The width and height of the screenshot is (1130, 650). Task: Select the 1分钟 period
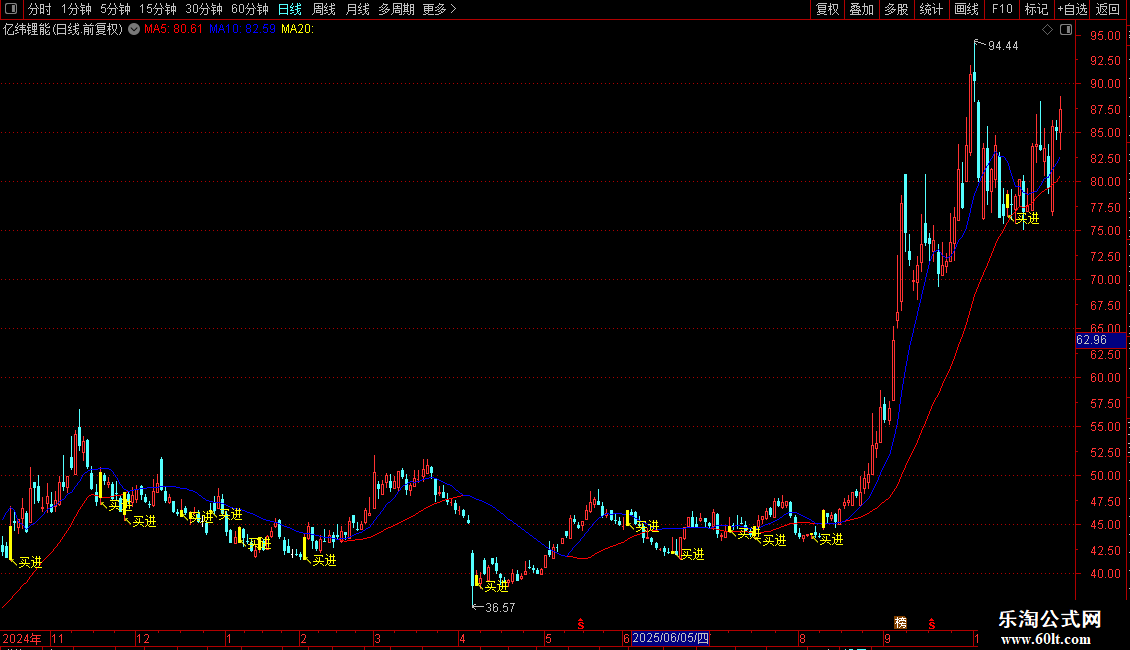(x=76, y=9)
